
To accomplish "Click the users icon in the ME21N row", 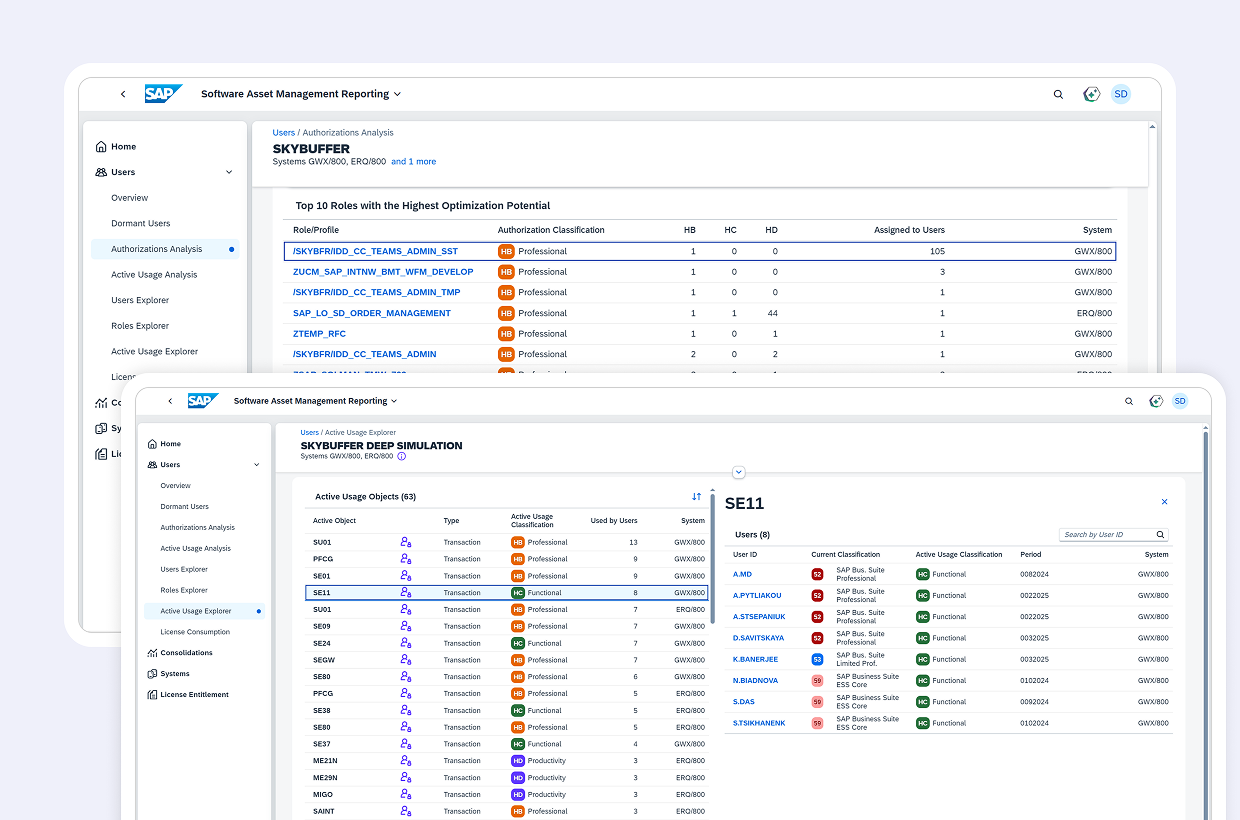I will pos(406,761).
